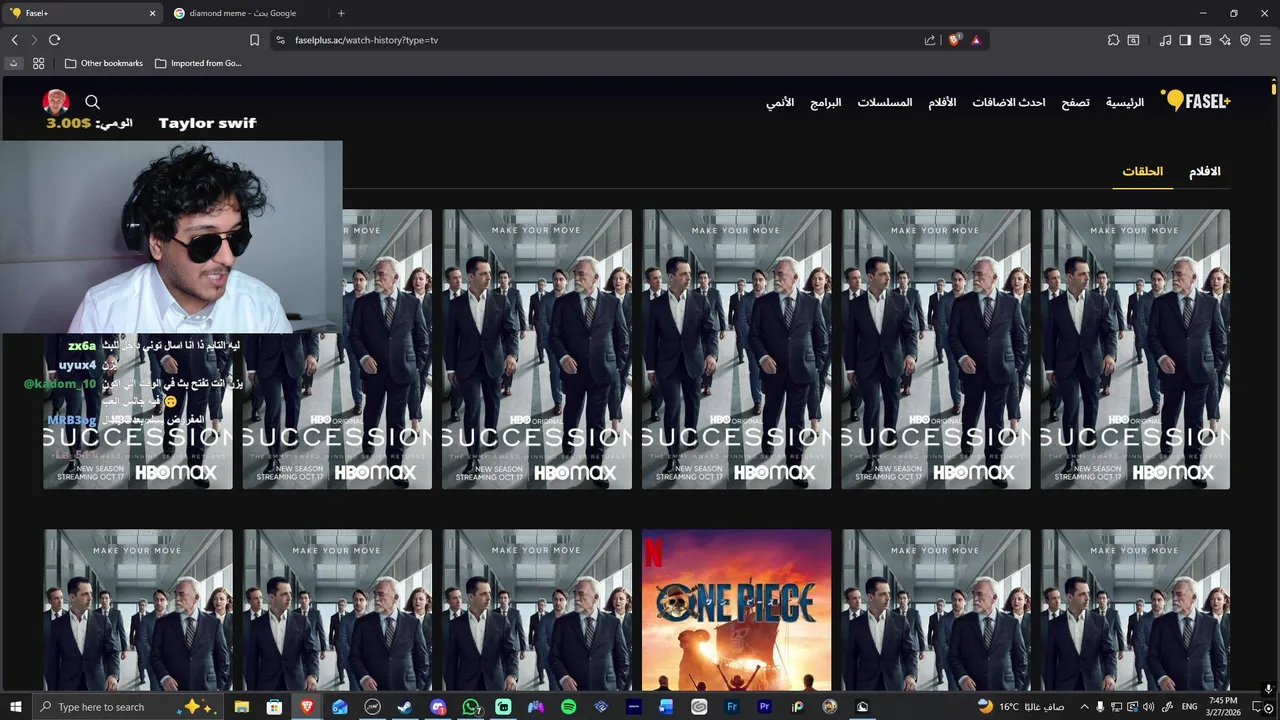Open the share icon in address bar

[930, 40]
